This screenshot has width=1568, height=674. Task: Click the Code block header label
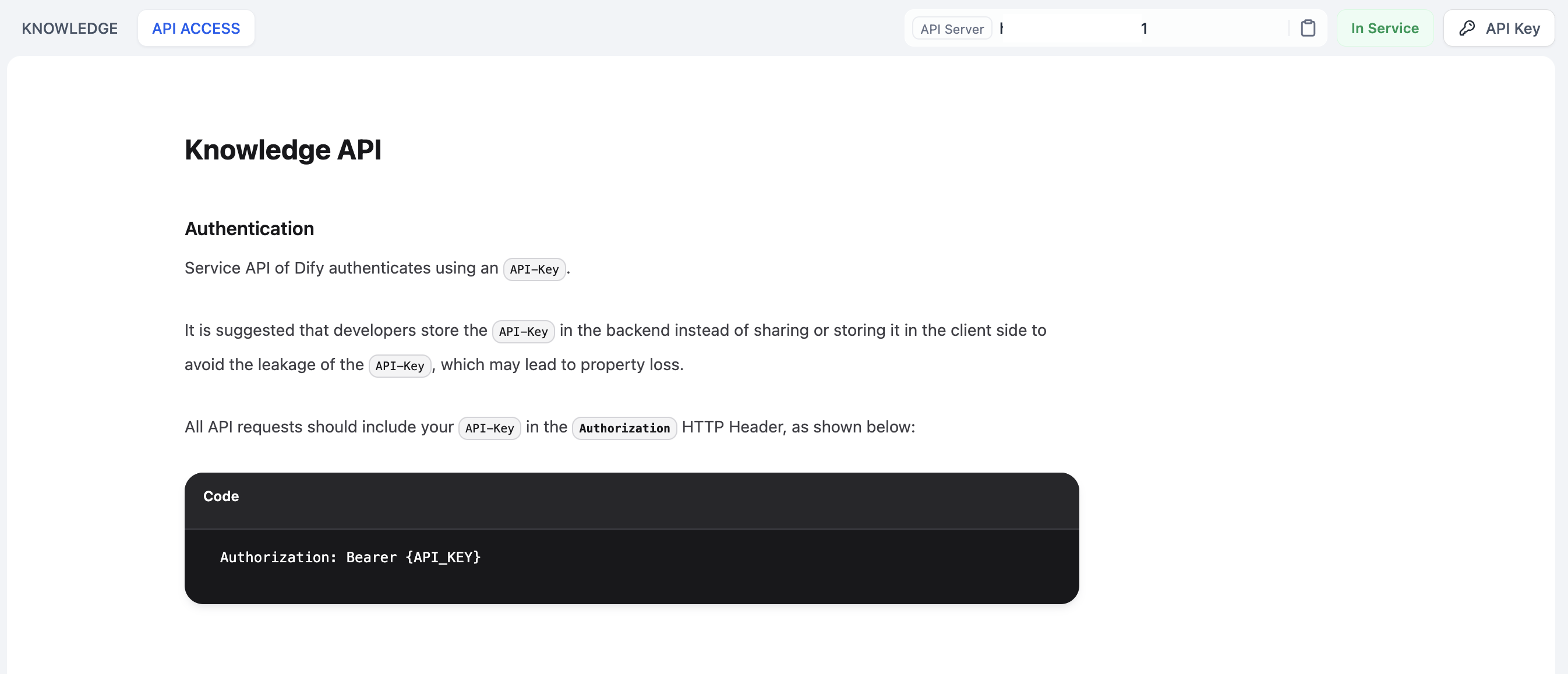(221, 496)
